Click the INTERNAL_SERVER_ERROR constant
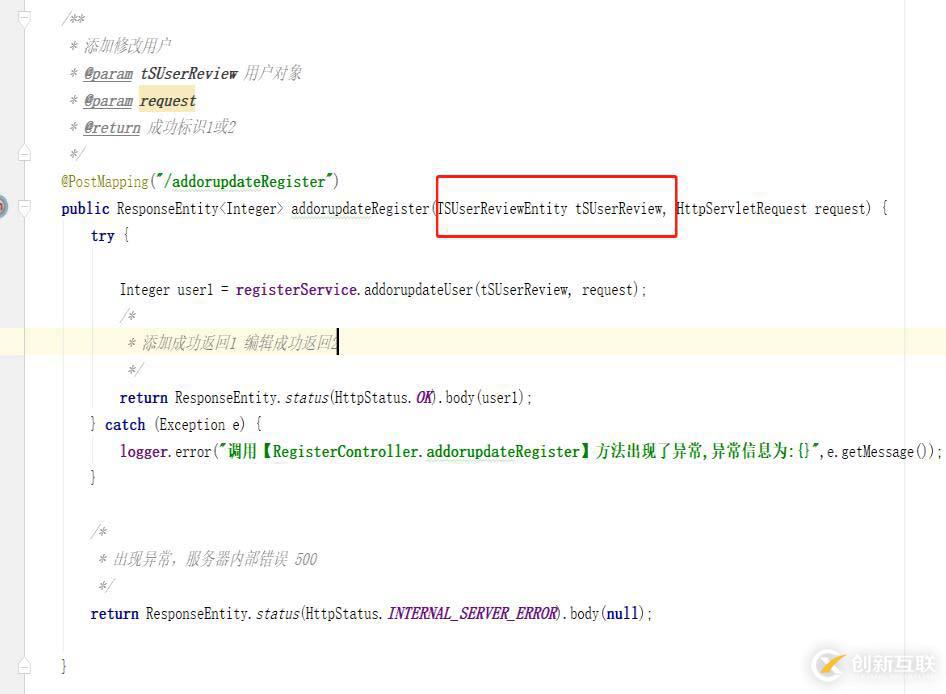The width and height of the screenshot is (946, 694). click(x=472, y=613)
